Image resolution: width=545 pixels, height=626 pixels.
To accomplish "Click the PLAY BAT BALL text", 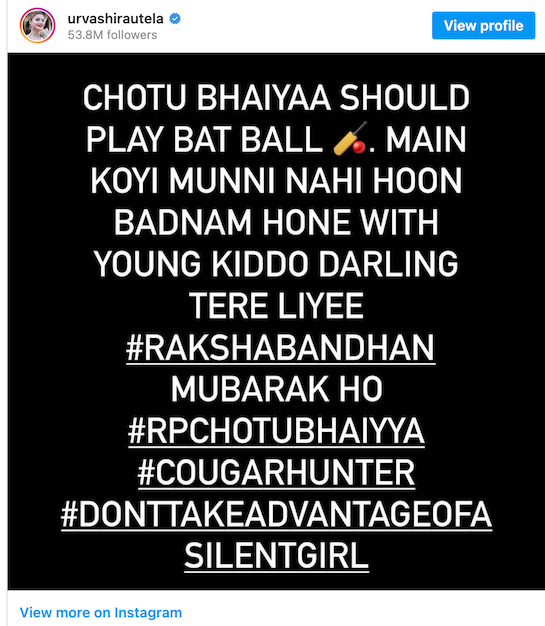I will [204, 140].
